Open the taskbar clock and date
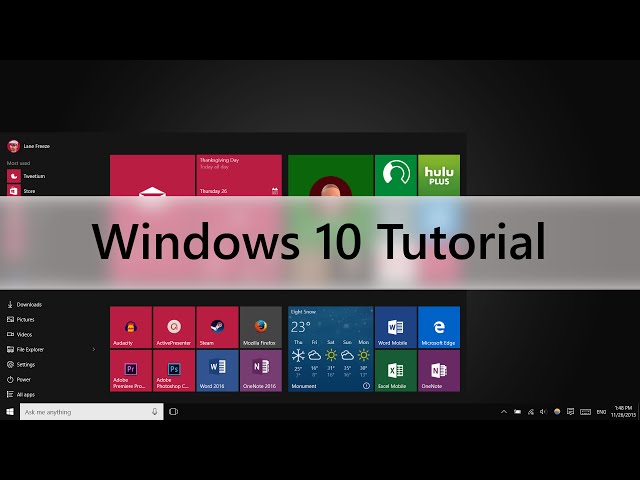The width and height of the screenshot is (640, 480). (623, 411)
